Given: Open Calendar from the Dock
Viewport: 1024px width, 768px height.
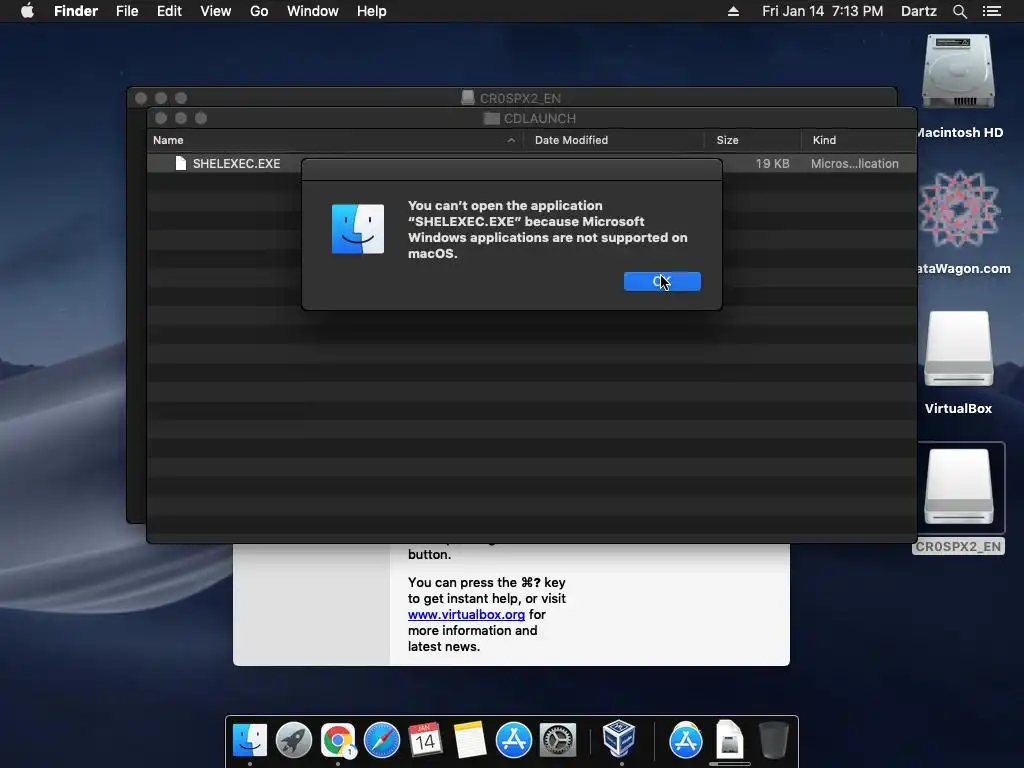Looking at the screenshot, I should point(425,740).
